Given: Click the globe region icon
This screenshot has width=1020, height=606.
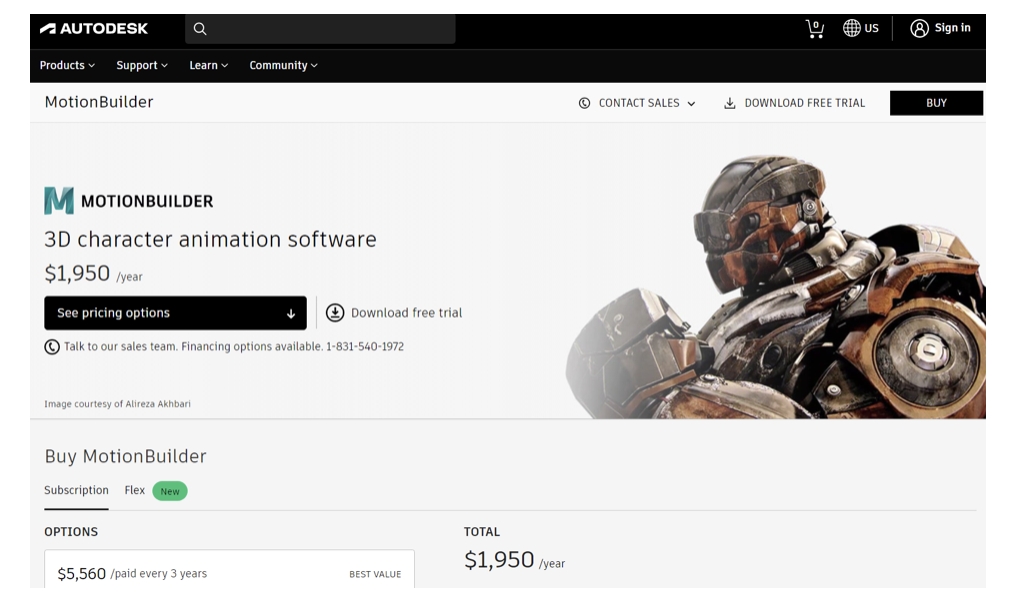Looking at the screenshot, I should [852, 28].
